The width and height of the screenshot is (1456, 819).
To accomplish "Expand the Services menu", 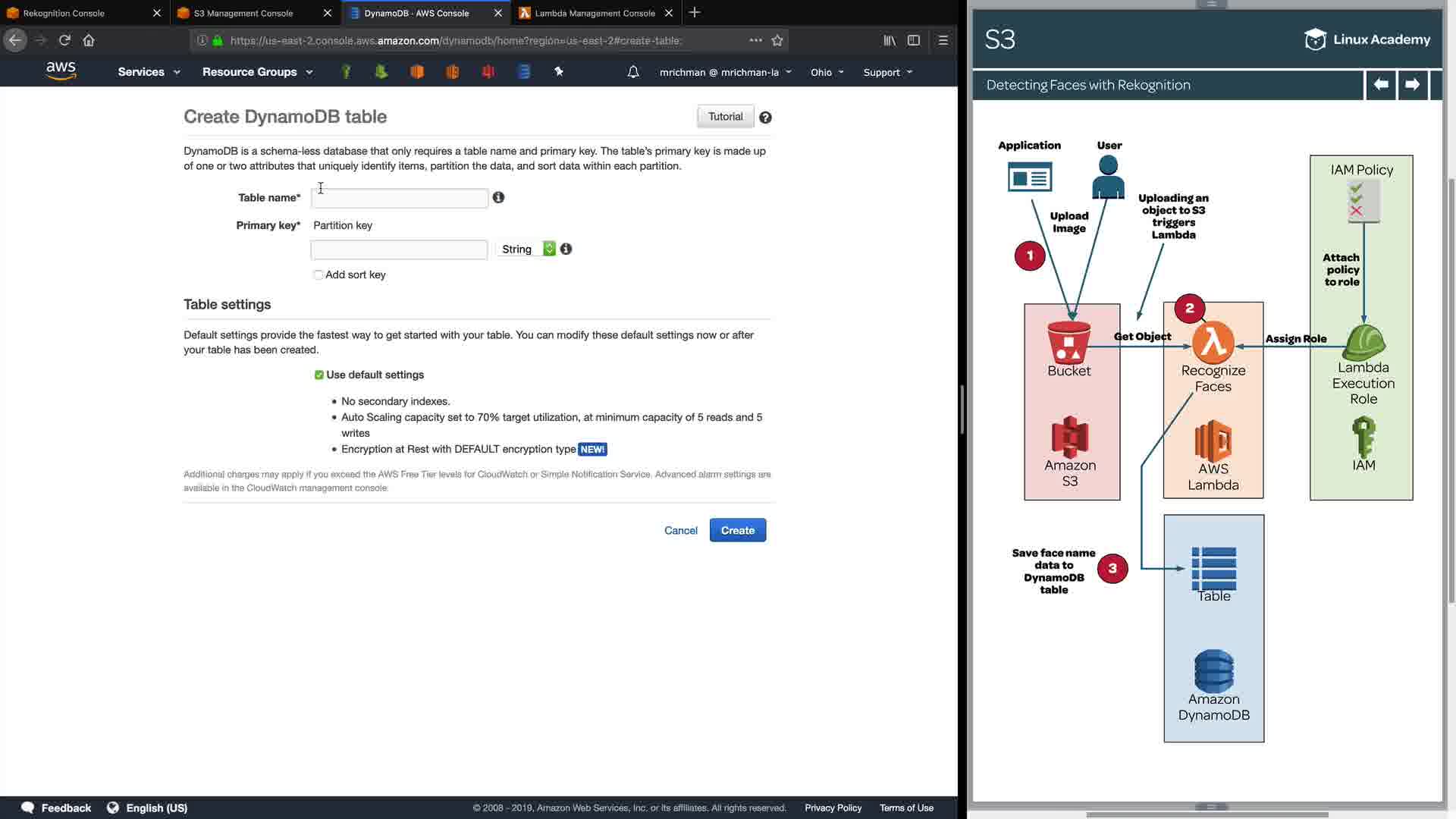I will [149, 72].
